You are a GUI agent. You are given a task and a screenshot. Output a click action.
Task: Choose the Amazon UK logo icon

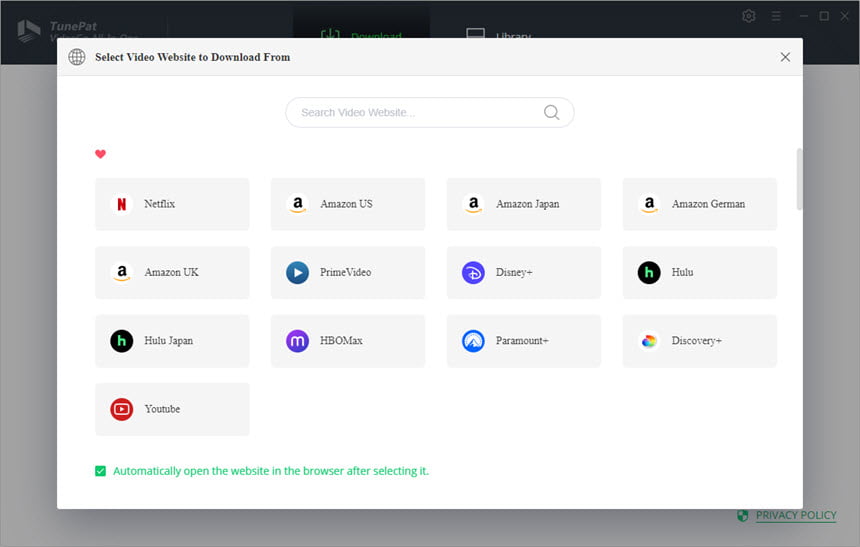pyautogui.click(x=122, y=273)
